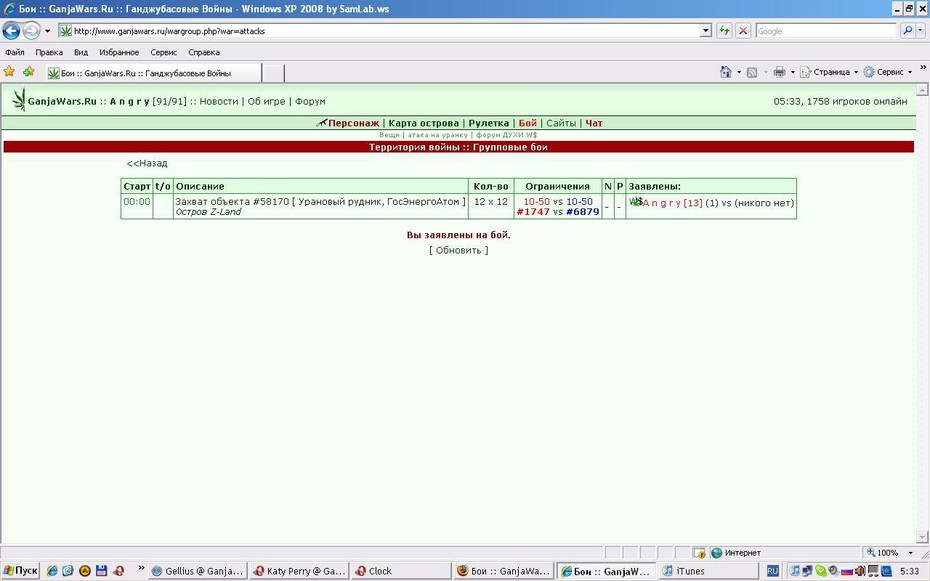Expand the quick launch overflow chevron
The image size is (930, 581).
click(x=141, y=568)
